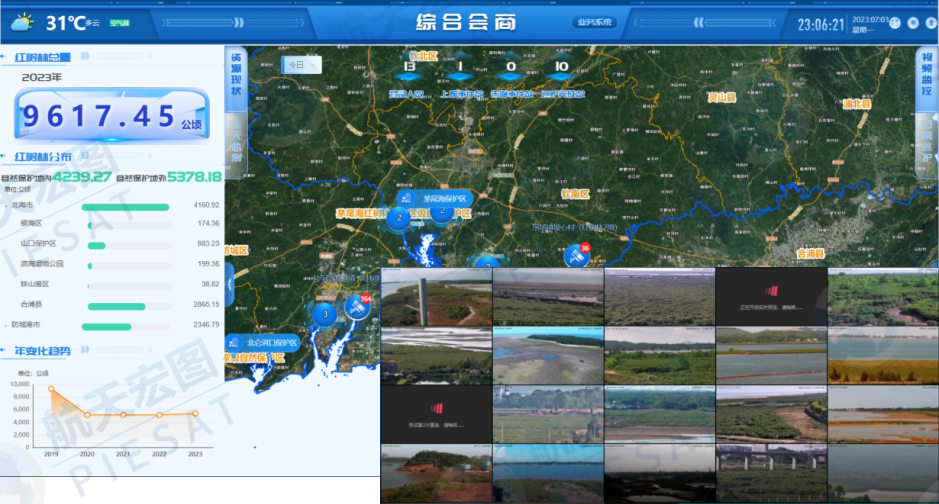Collapse the 防城港市 tree row

6,325
